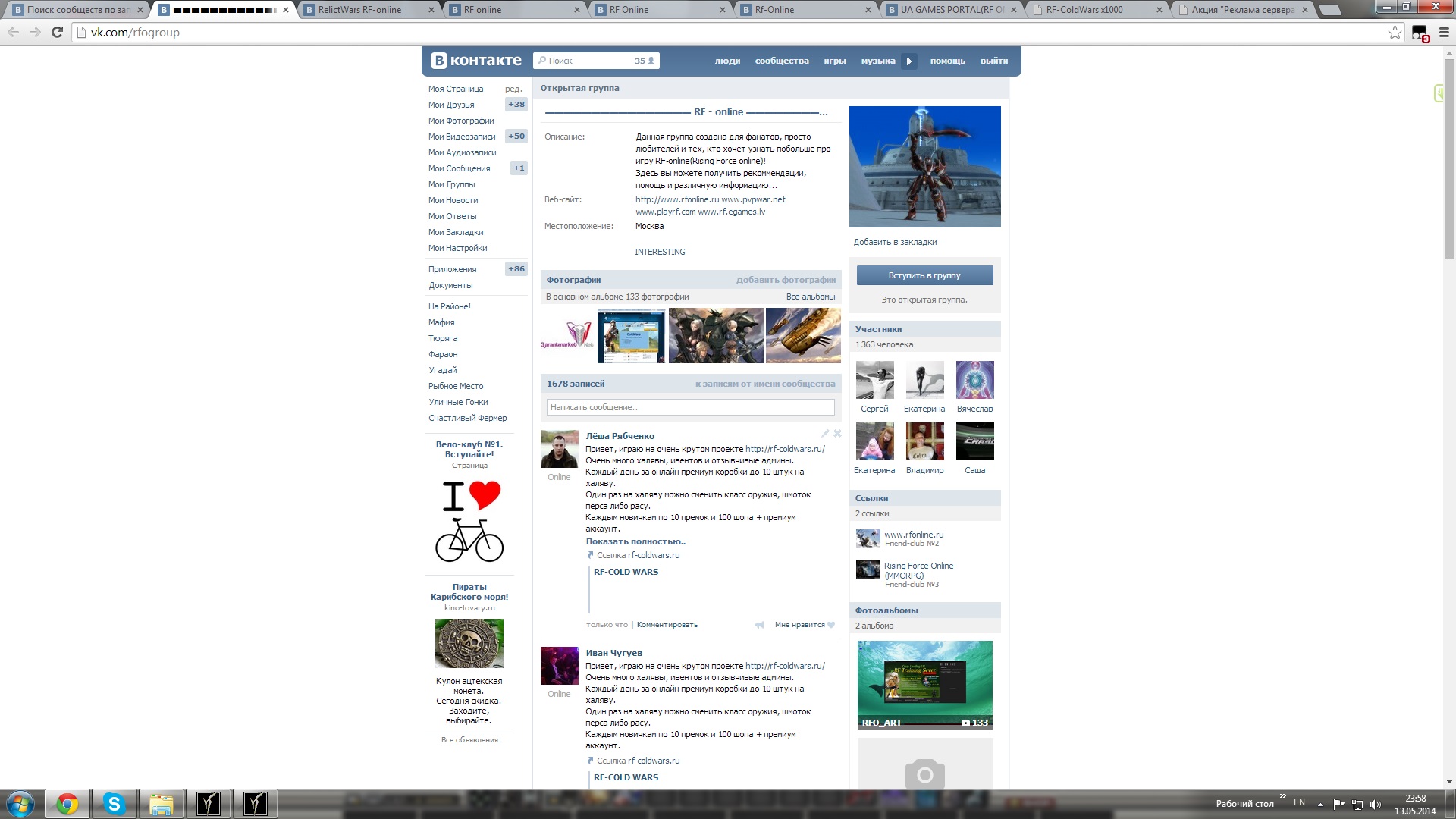Image resolution: width=1456 pixels, height=819 pixels.
Task: Open member Вячеслав avatar
Action: tap(974, 380)
